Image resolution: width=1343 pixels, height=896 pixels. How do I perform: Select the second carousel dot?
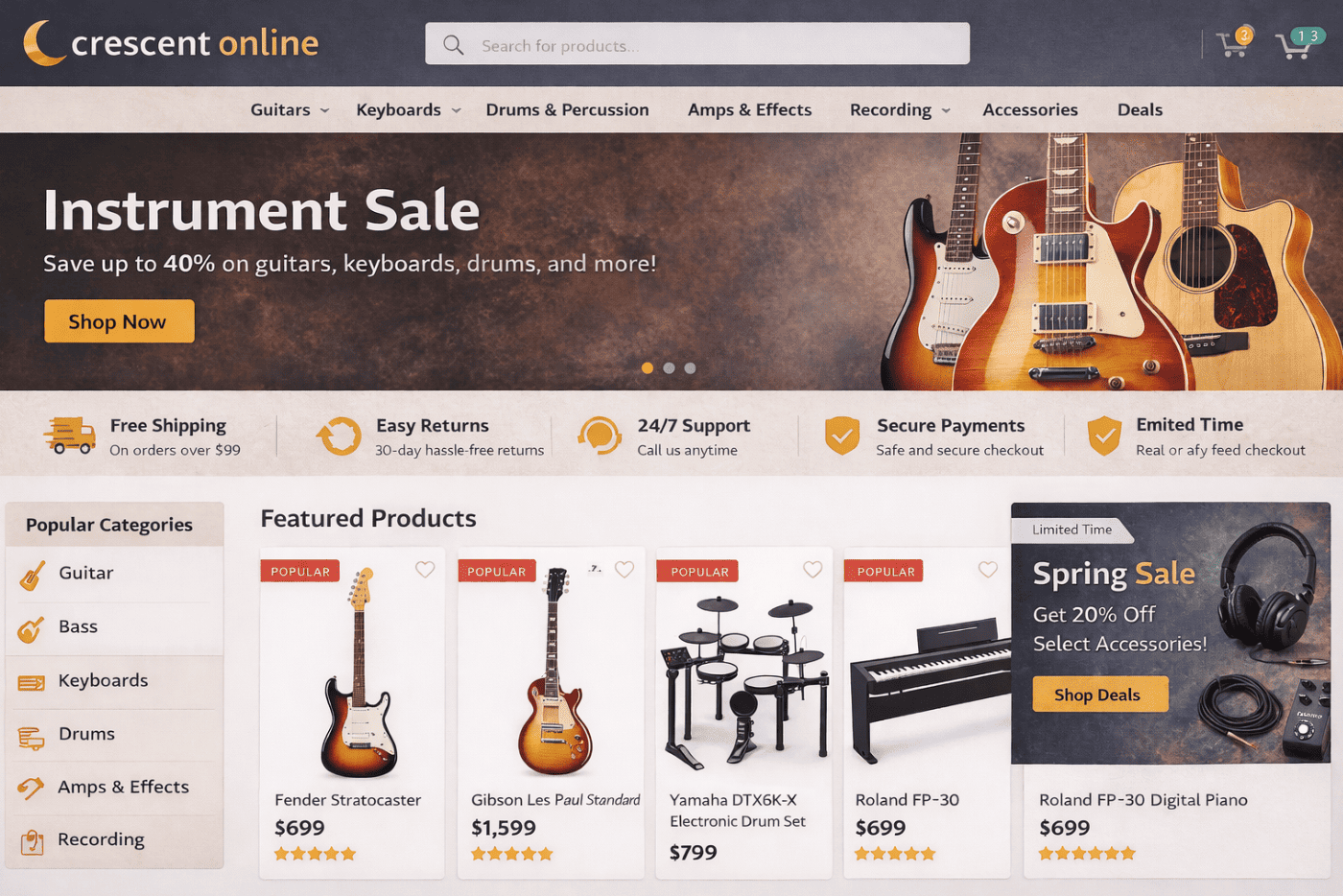[669, 367]
